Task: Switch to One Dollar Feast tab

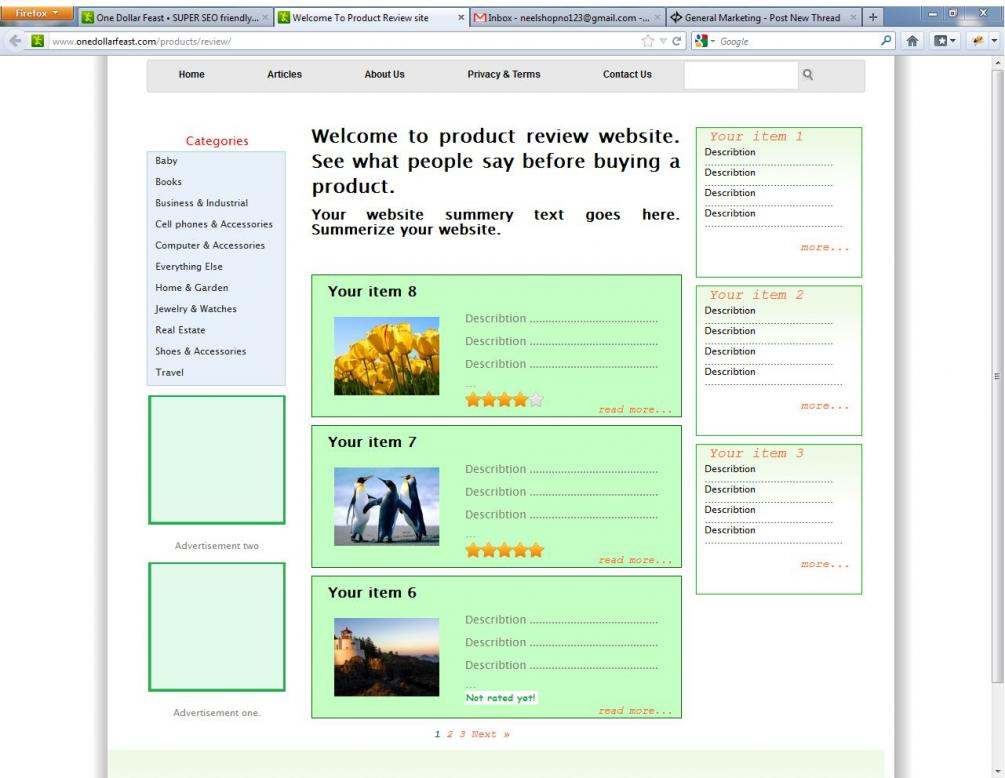Action: [x=174, y=17]
